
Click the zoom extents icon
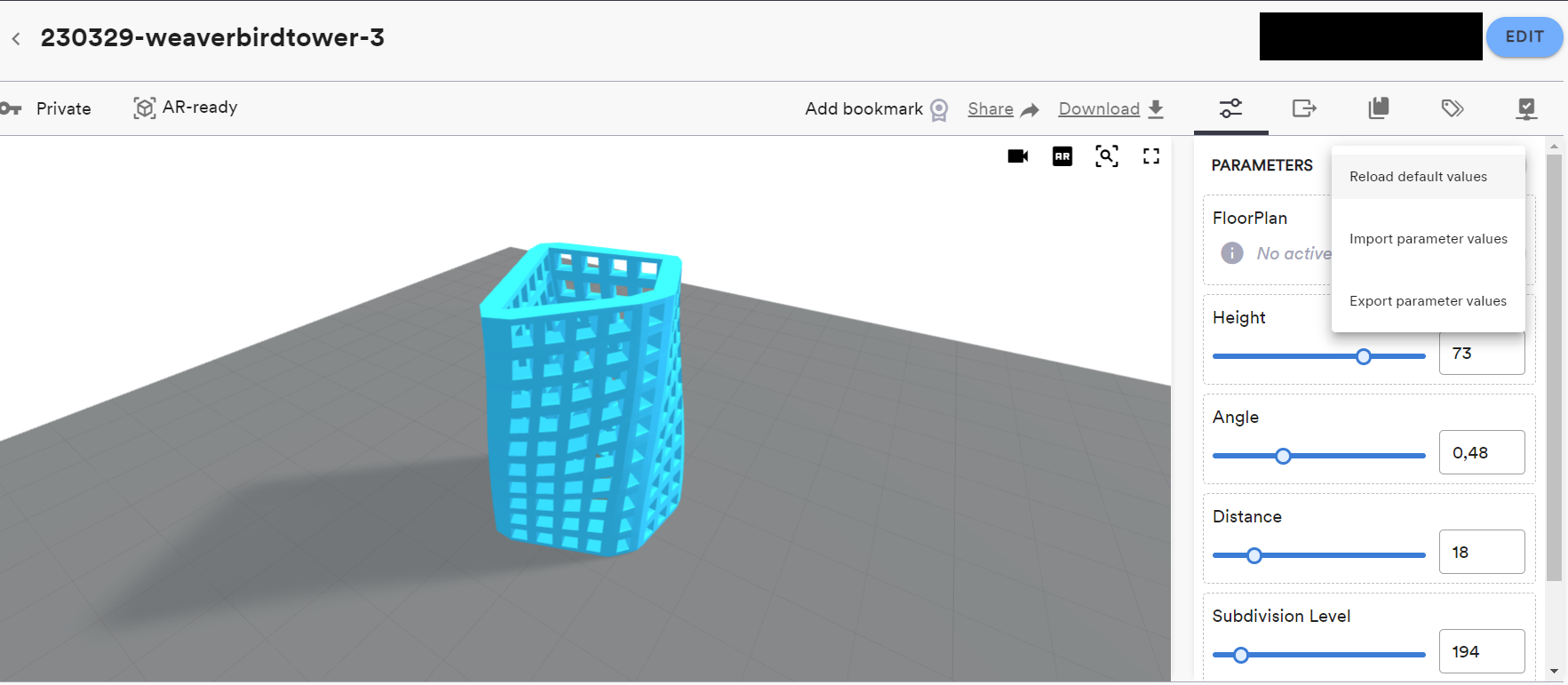click(1106, 156)
